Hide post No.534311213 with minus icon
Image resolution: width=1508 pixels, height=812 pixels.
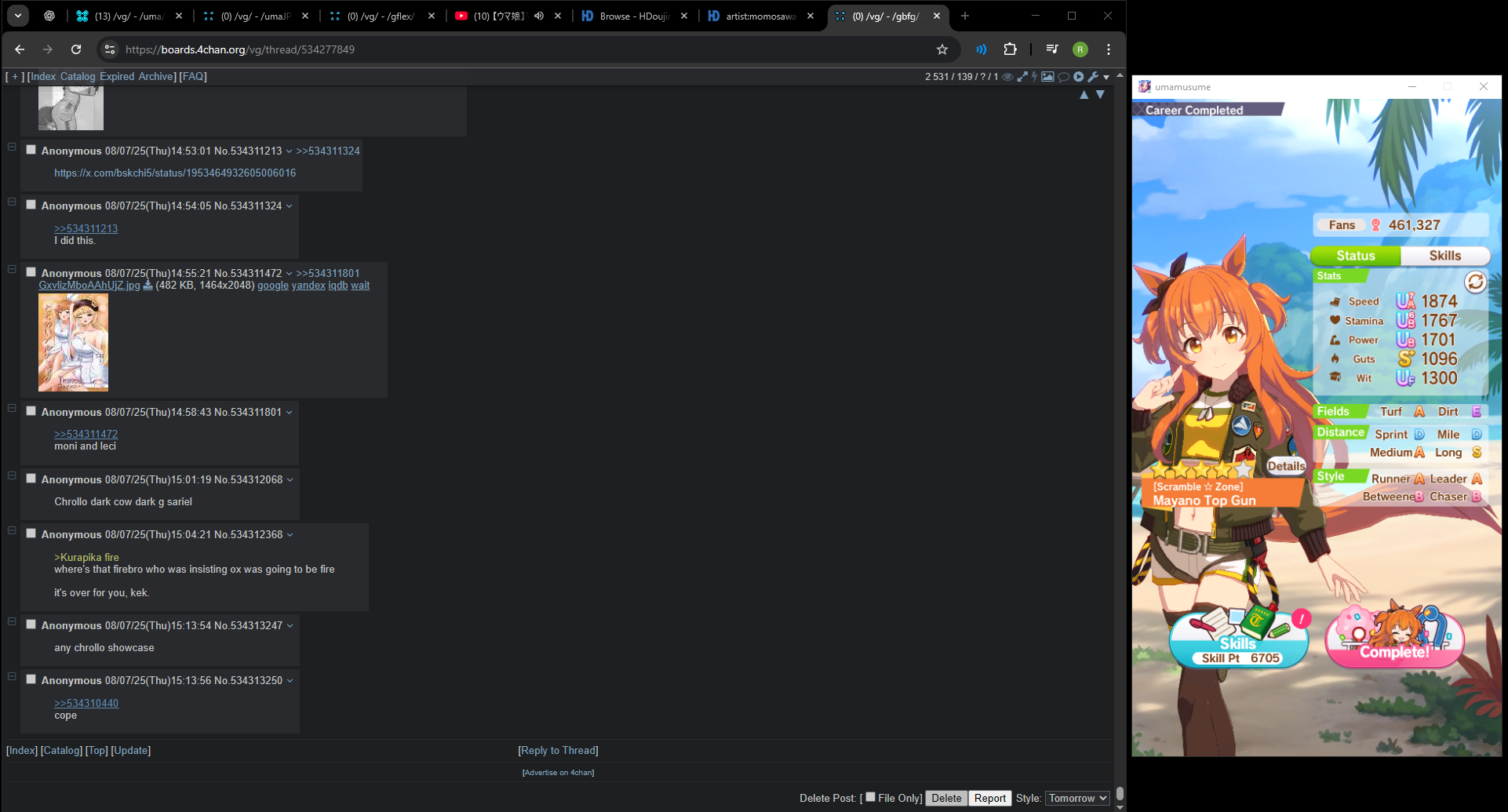click(12, 147)
